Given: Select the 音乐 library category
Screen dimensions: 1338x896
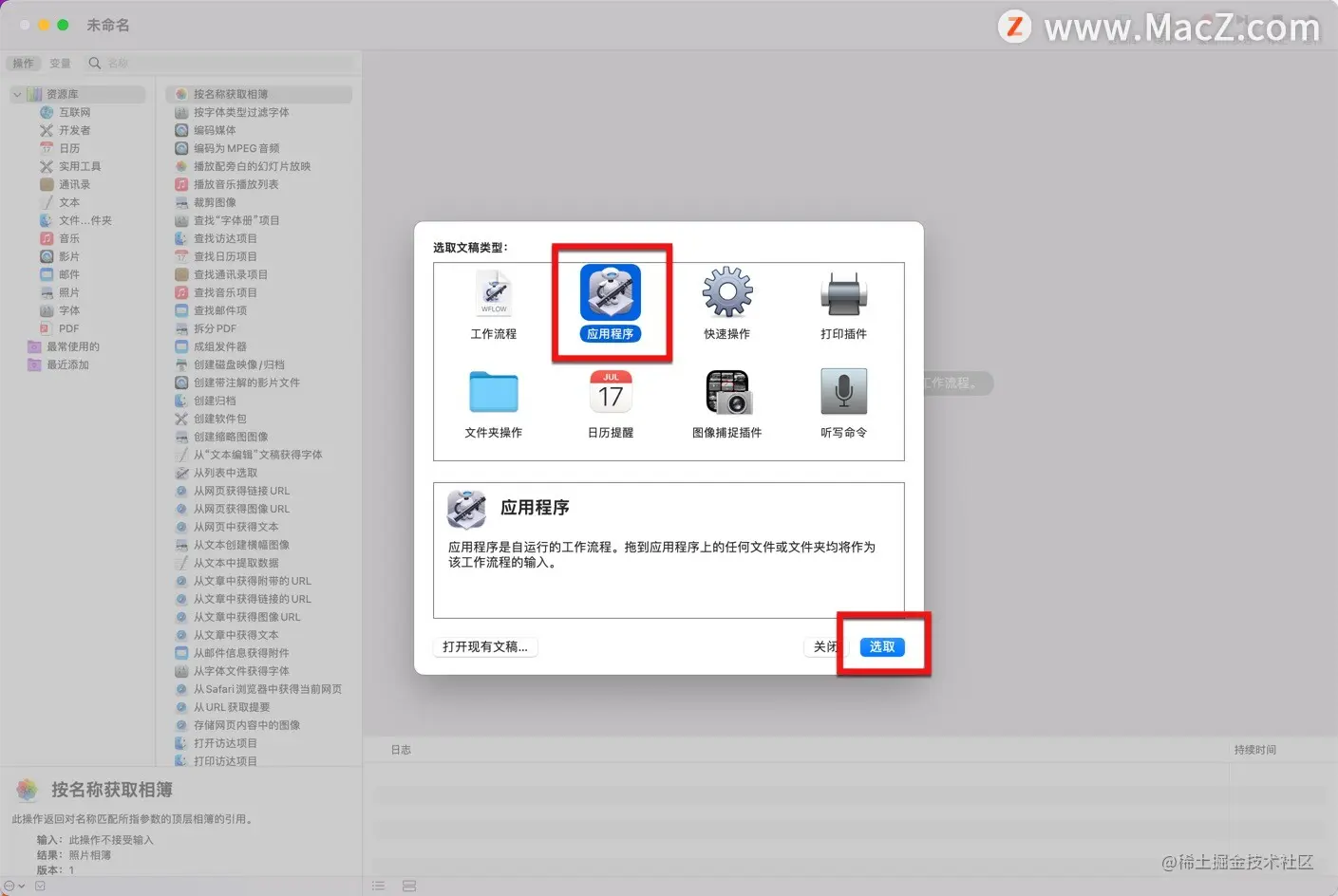Looking at the screenshot, I should tap(68, 238).
